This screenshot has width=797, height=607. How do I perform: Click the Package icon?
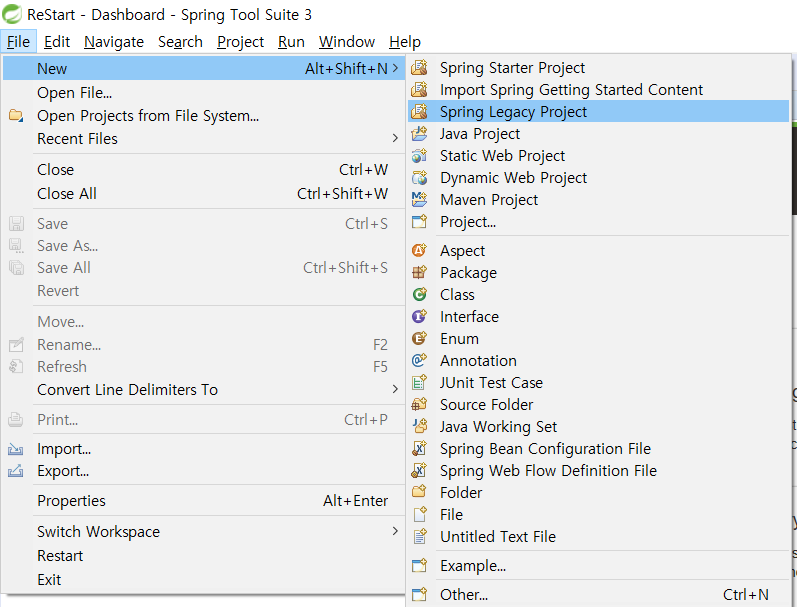[419, 272]
